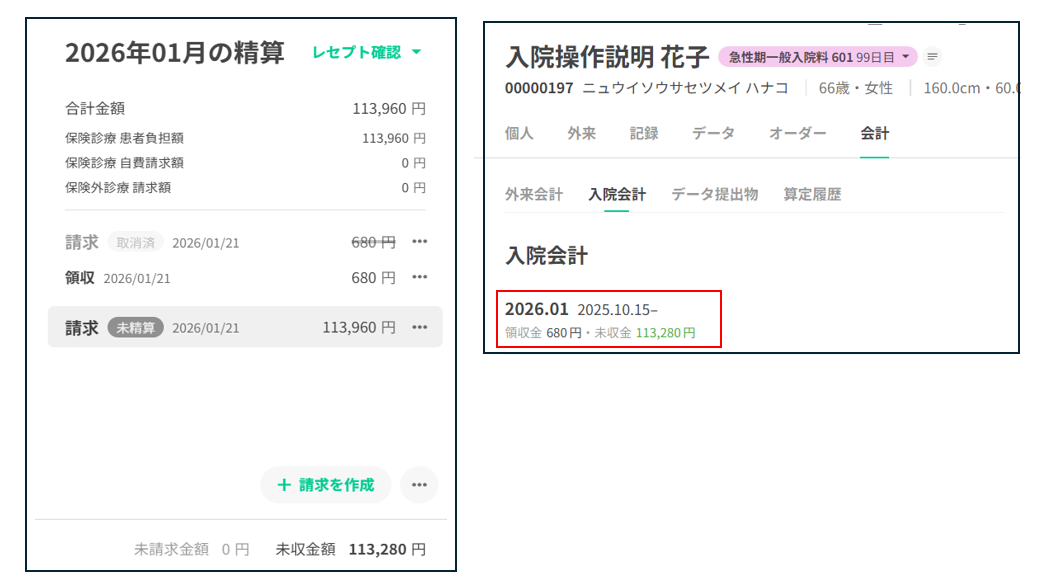Open the 2026.01 入院会計 entry
The image size is (1037, 577).
608,319
